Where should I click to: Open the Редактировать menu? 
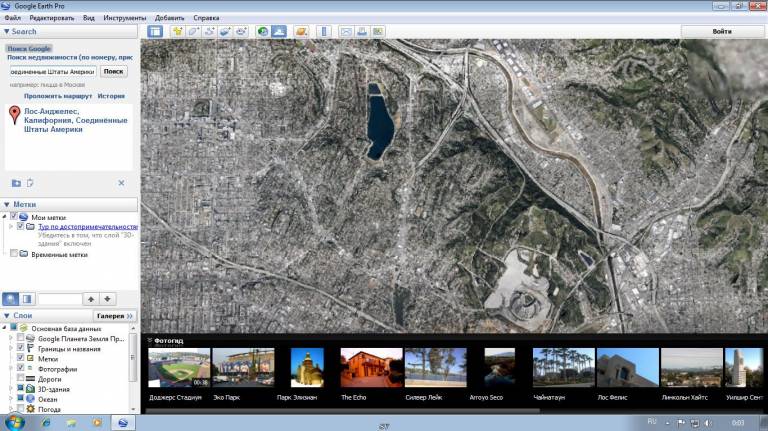tap(52, 18)
